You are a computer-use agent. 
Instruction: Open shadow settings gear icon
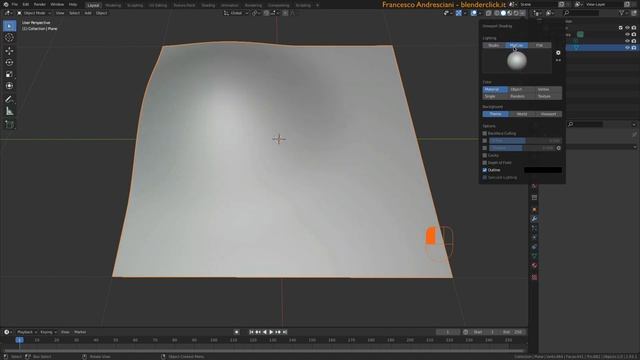(559, 148)
